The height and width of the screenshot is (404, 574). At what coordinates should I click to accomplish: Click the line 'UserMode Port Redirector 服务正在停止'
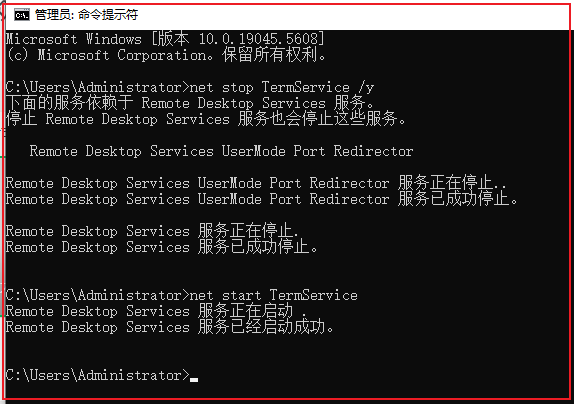click(x=256, y=183)
